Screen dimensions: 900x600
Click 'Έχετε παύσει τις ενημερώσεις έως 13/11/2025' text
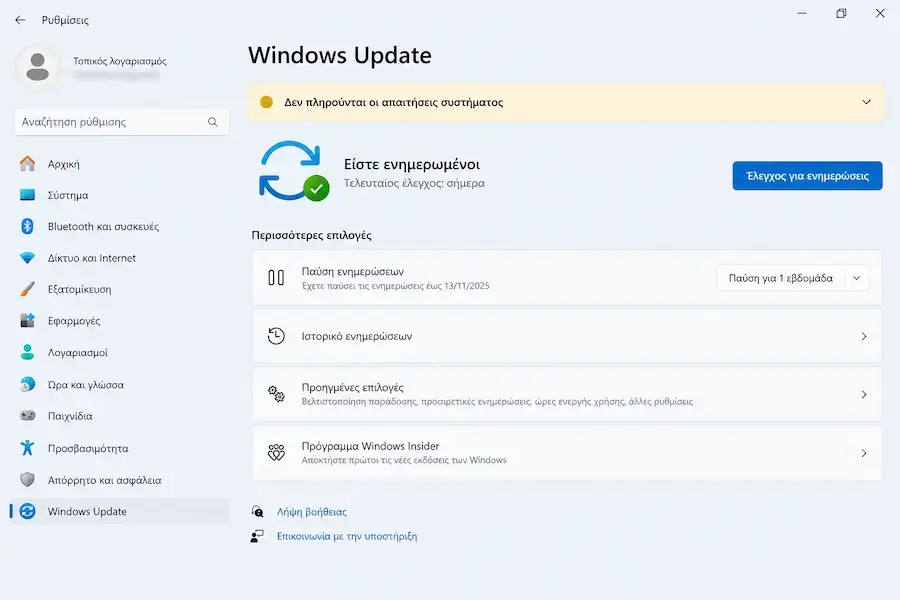coord(395,286)
